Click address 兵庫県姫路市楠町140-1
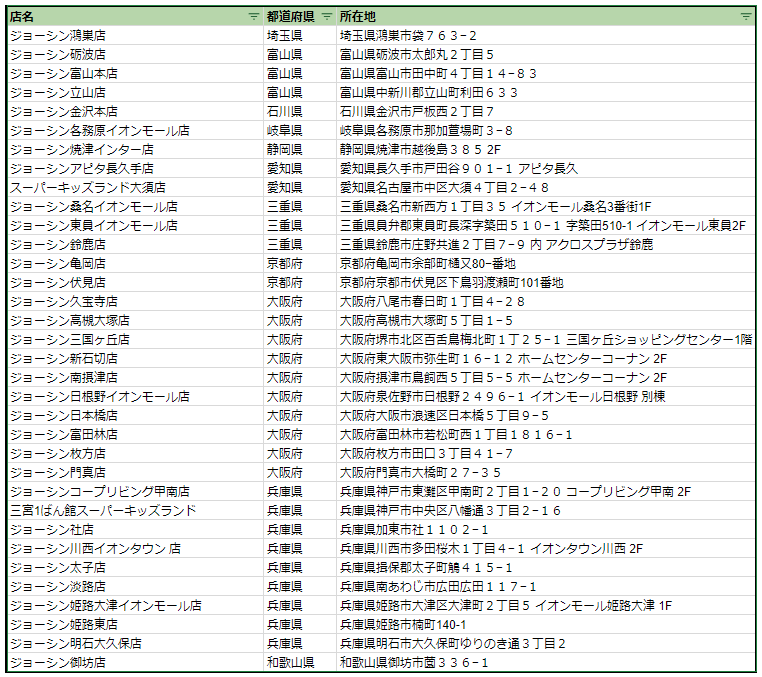 [546, 625]
